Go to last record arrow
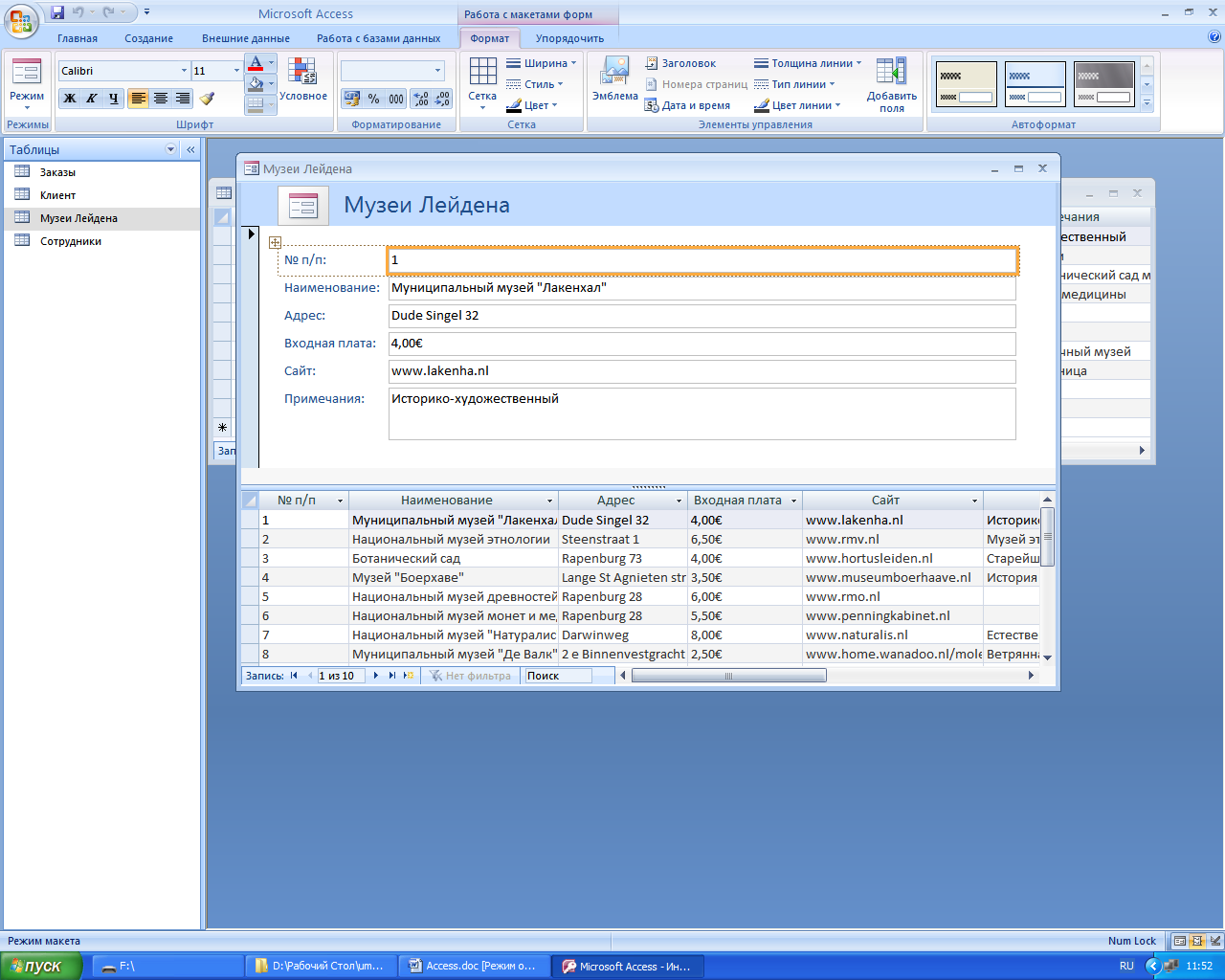 click(x=392, y=676)
